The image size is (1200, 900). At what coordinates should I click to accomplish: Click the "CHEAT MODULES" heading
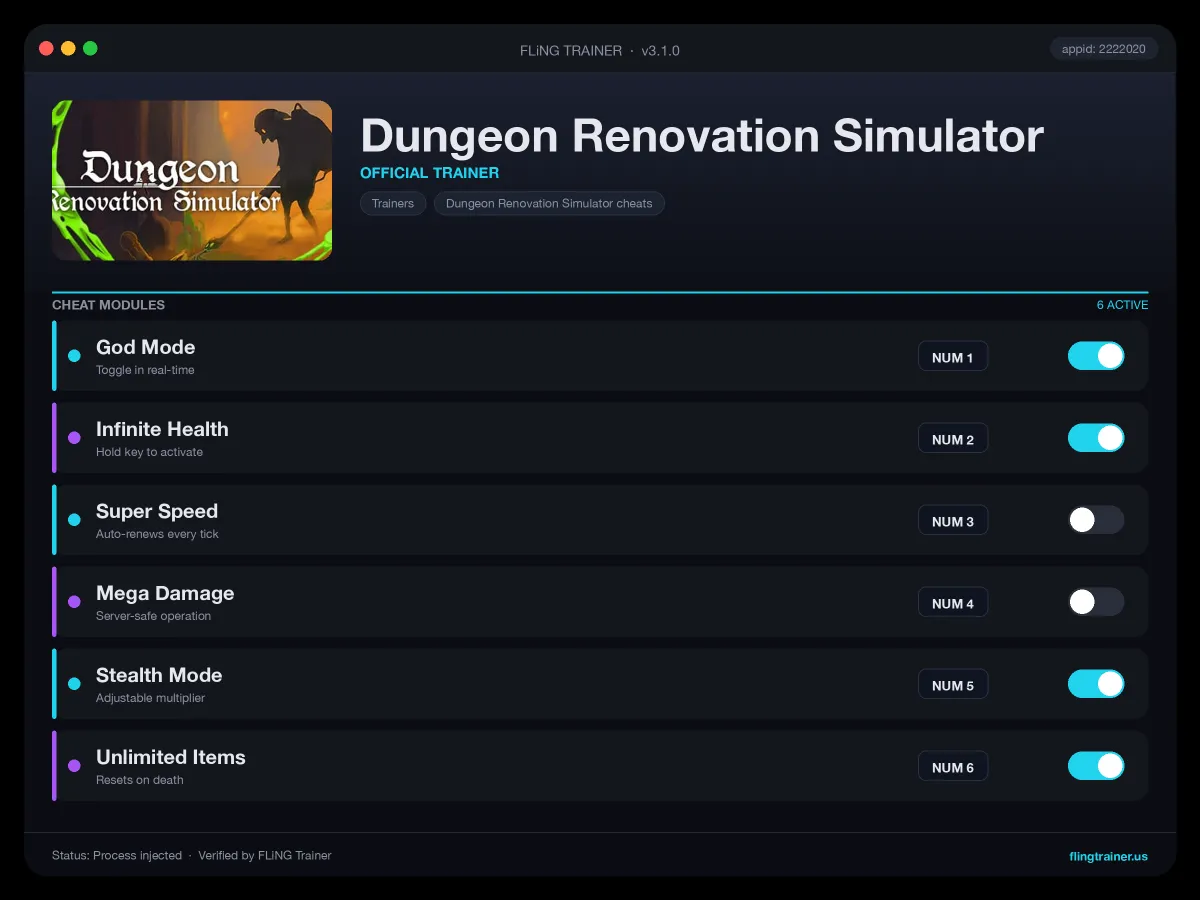click(108, 305)
